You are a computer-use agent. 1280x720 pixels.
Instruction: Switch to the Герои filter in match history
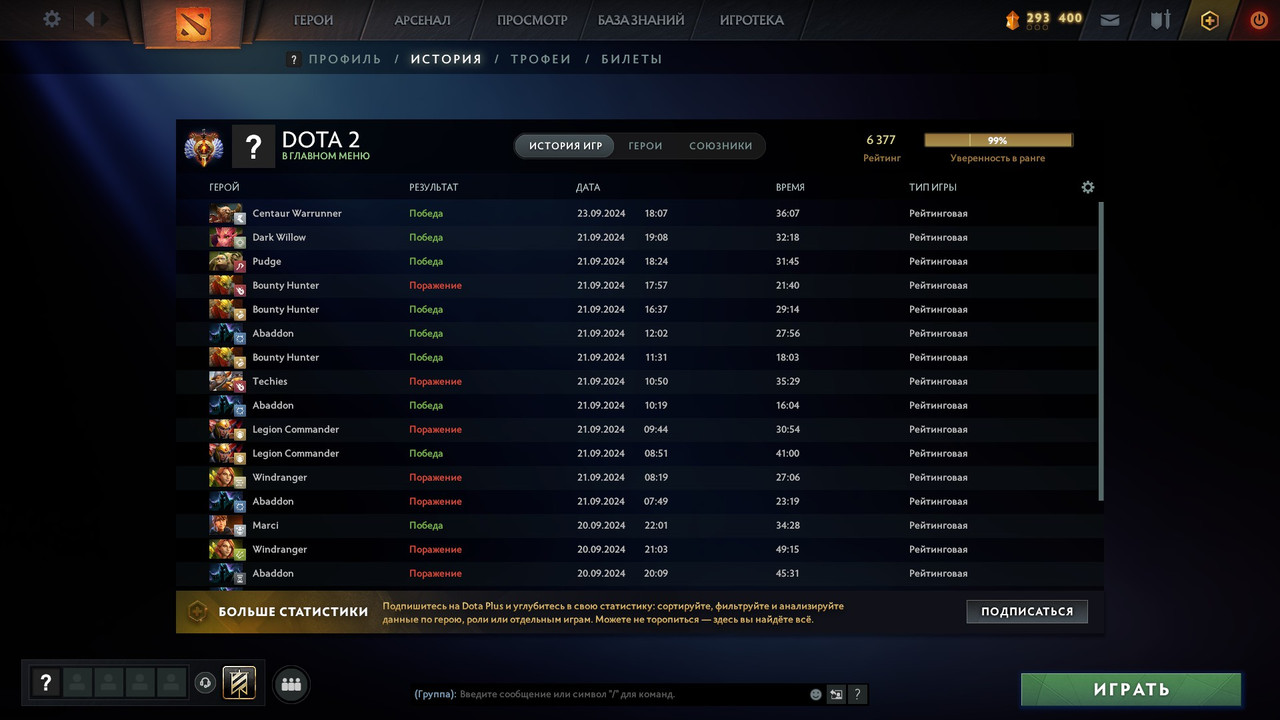point(645,146)
